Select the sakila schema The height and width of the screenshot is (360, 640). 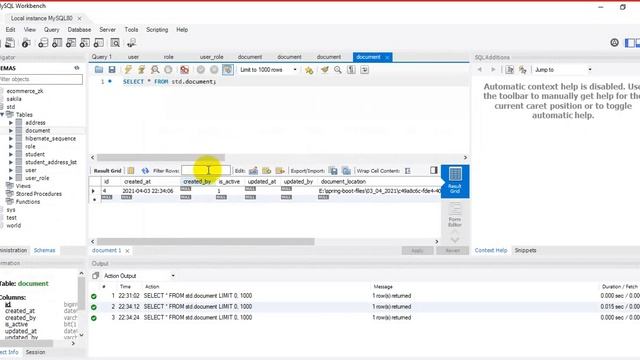(x=14, y=99)
